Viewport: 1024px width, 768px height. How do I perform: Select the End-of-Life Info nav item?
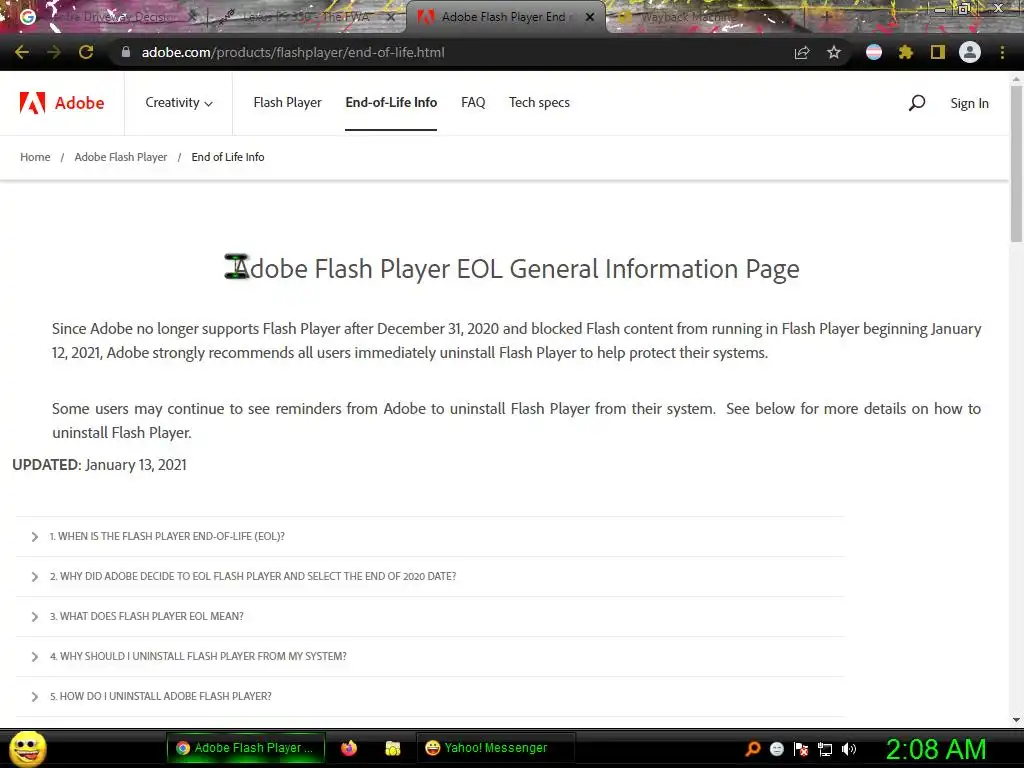pyautogui.click(x=391, y=103)
